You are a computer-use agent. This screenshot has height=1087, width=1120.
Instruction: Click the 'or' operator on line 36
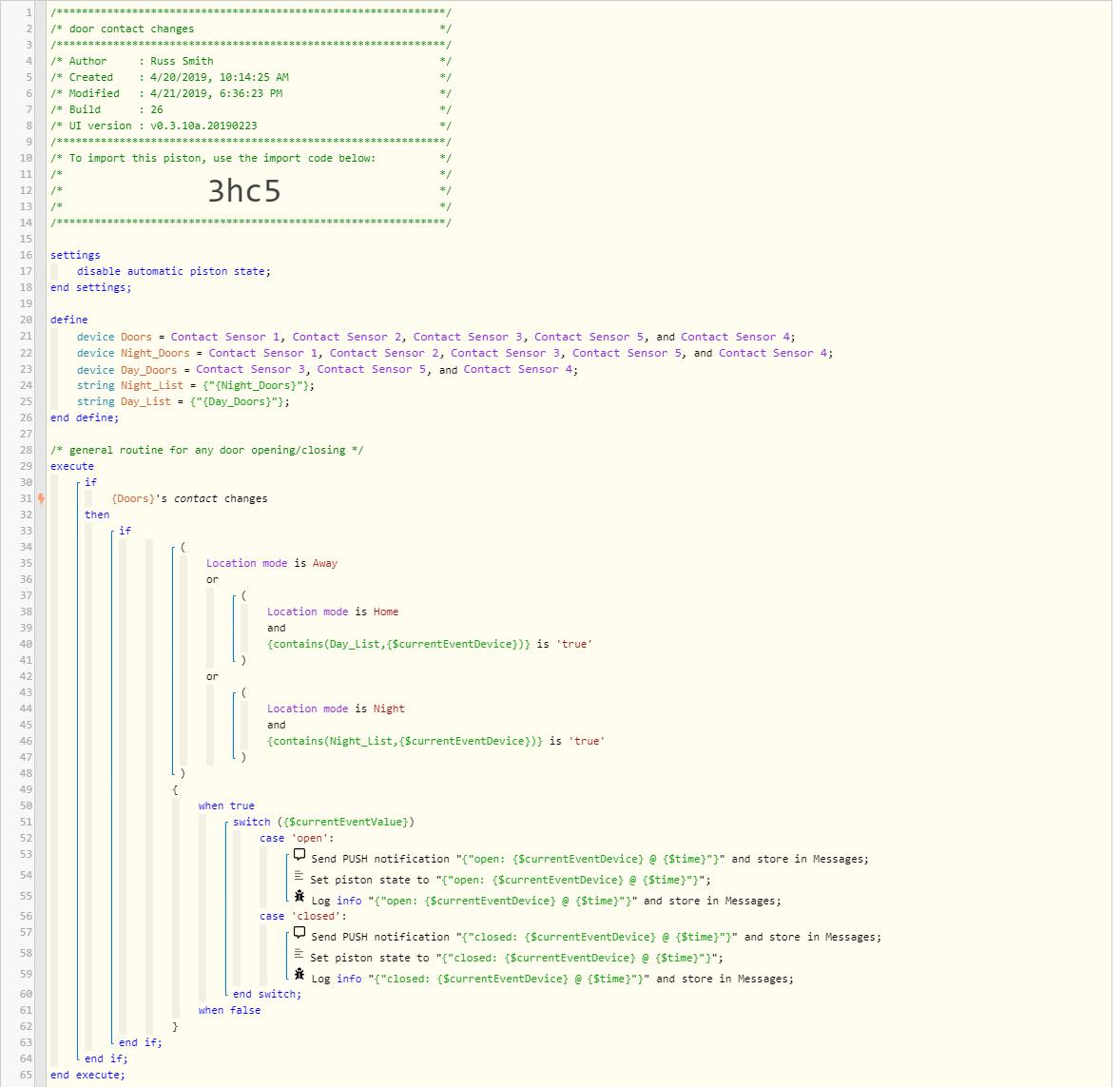(x=212, y=579)
